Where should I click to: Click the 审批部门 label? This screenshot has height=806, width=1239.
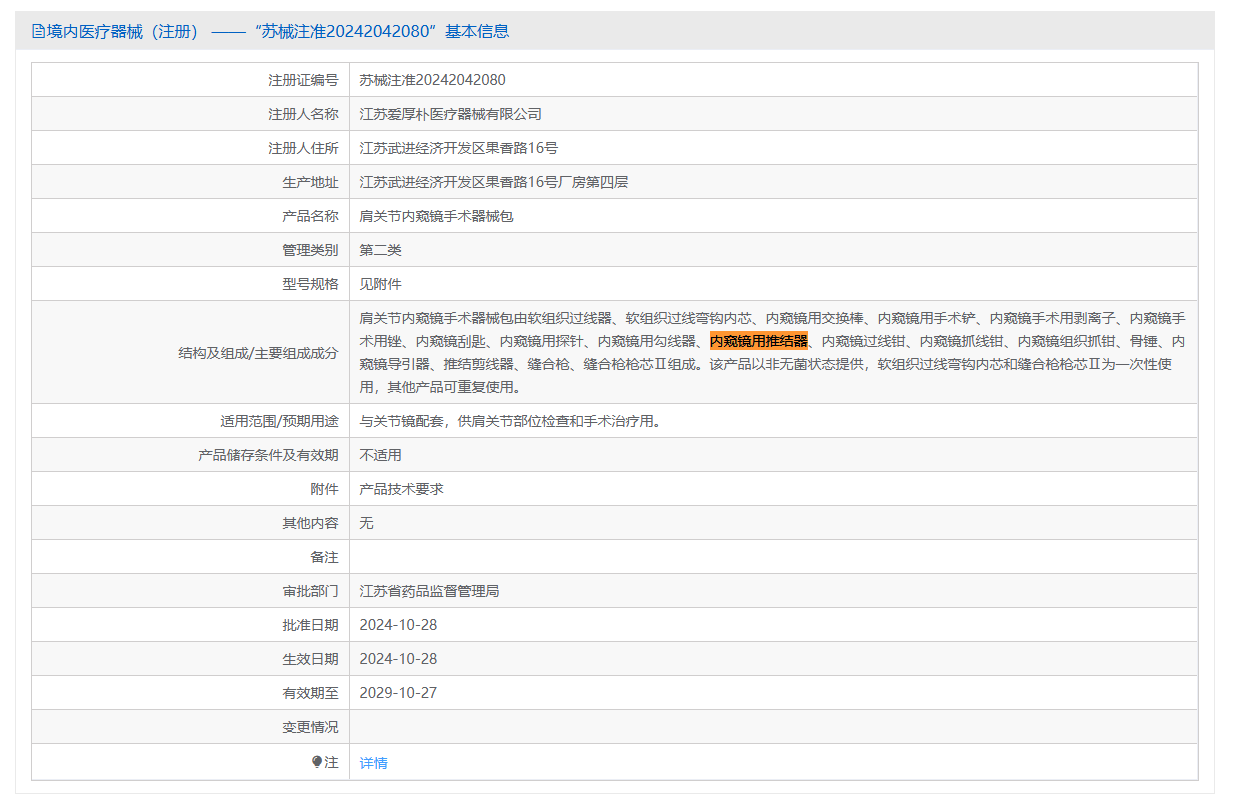310,591
